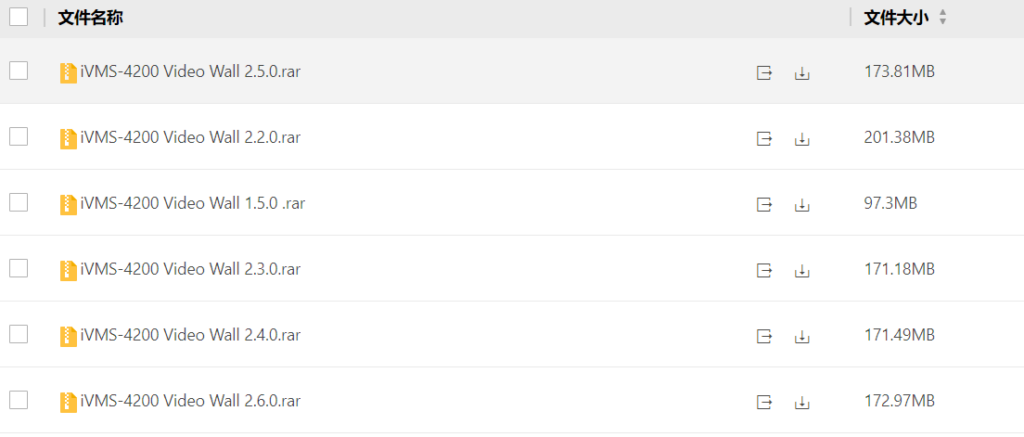Click the 文件名称 column header
Viewport: 1024px width, 437px height.
click(x=90, y=18)
